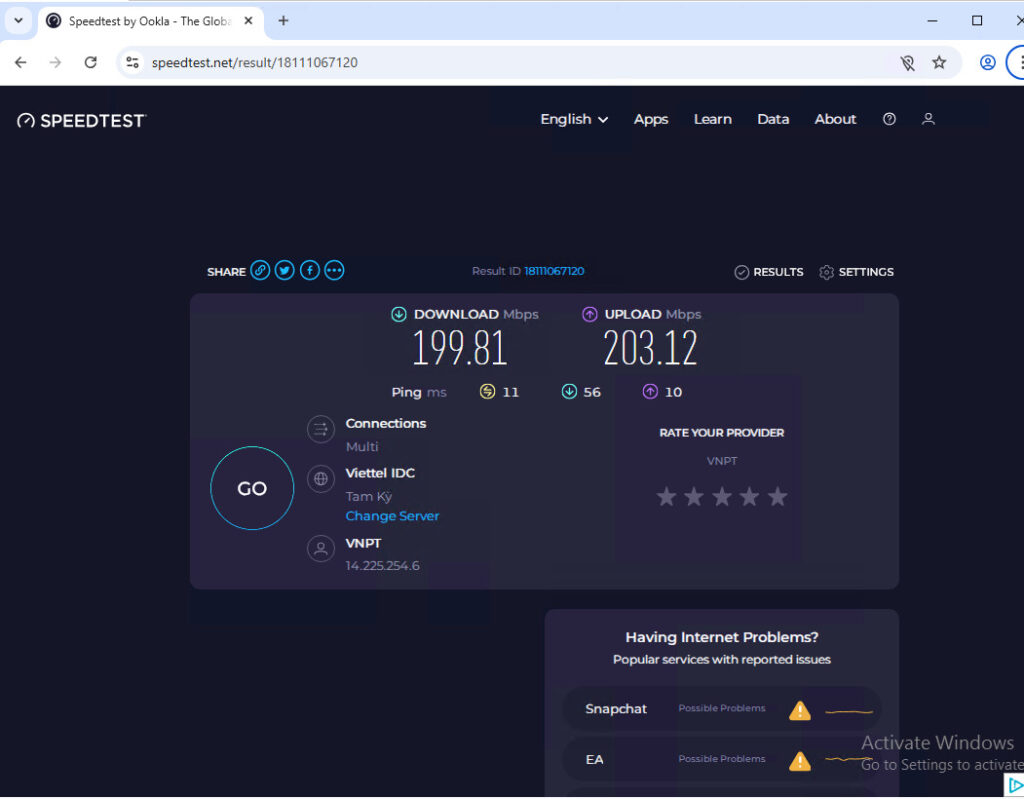
Task: Click the Snapchat issues trend graph
Action: tap(849, 711)
